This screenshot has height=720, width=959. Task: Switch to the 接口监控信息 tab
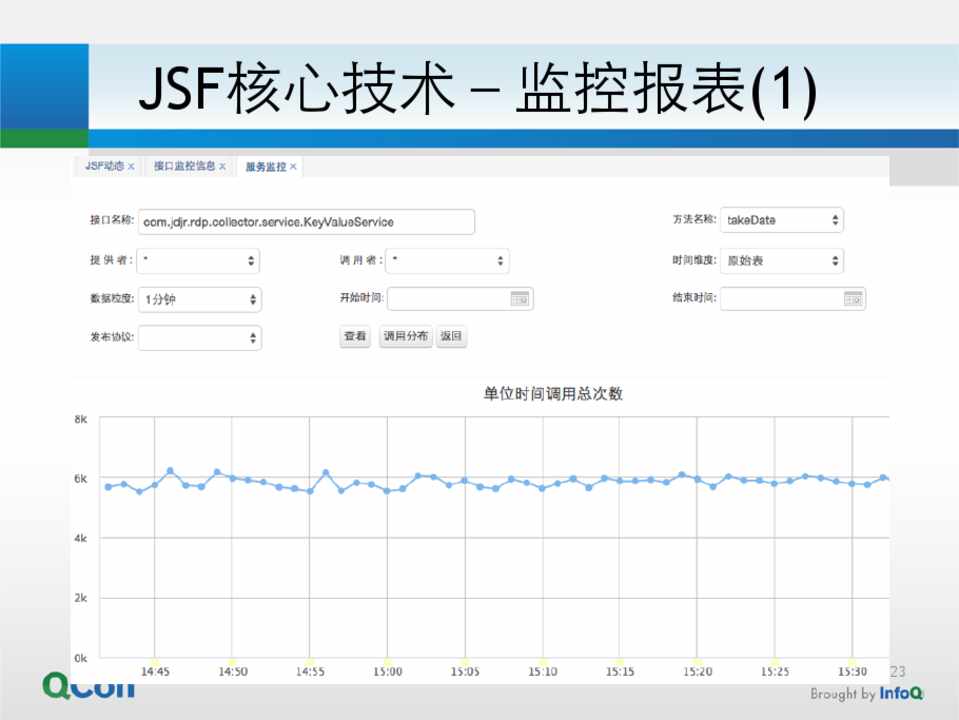(184, 167)
